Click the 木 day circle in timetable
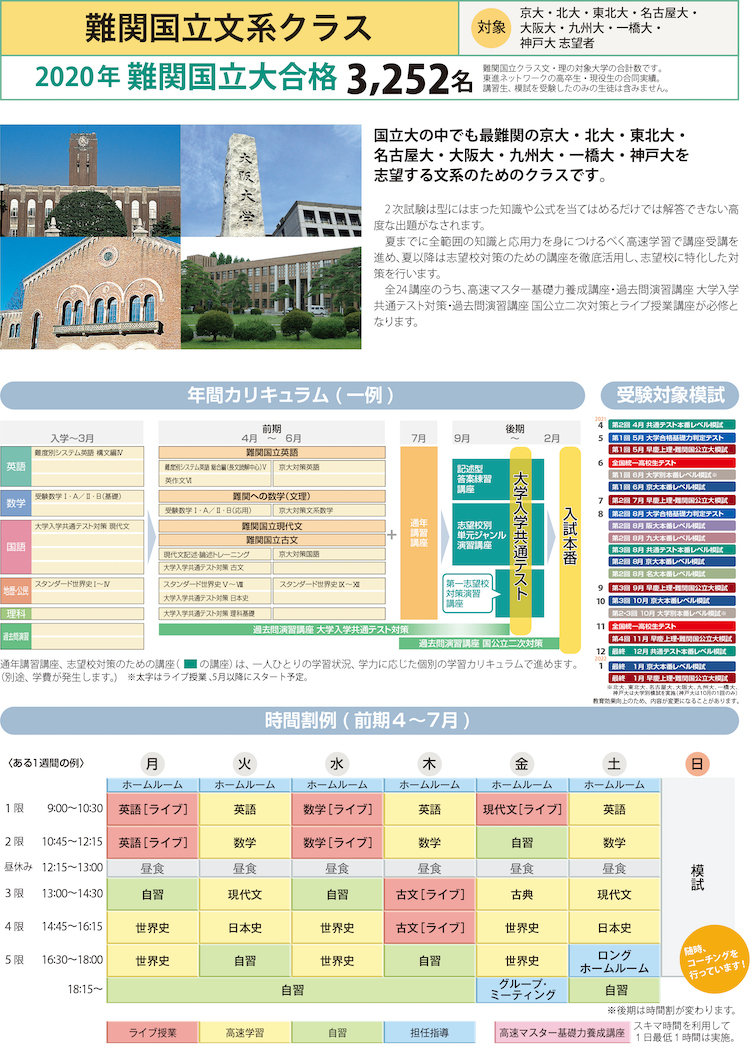 430,763
